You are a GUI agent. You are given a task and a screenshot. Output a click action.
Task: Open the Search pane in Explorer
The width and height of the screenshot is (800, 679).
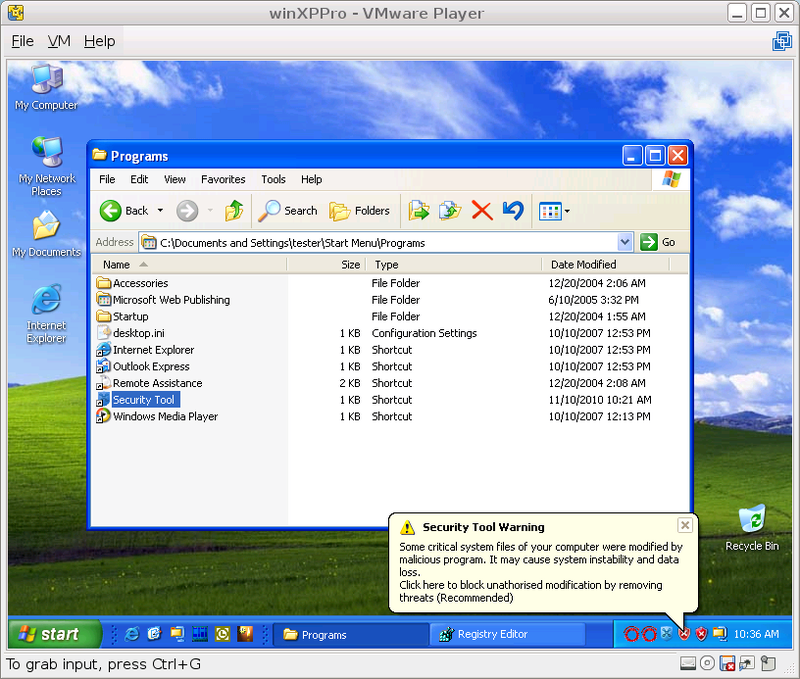288,211
